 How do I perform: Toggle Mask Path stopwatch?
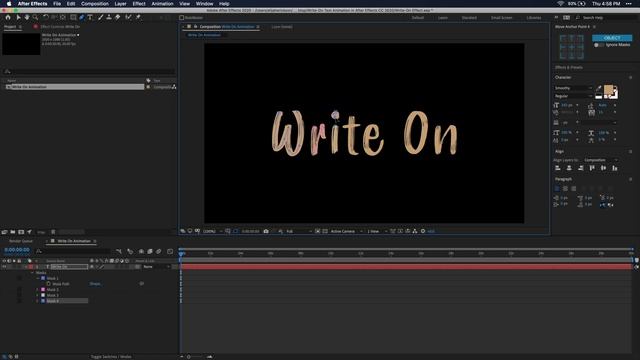pos(49,284)
